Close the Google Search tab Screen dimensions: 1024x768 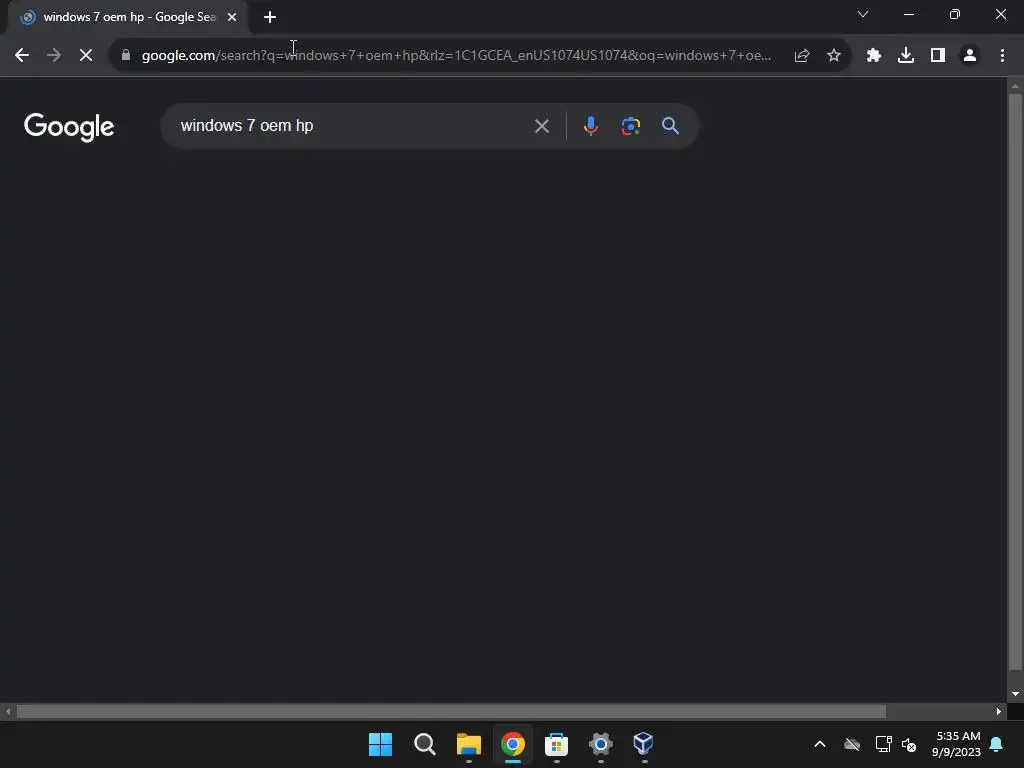tap(232, 18)
